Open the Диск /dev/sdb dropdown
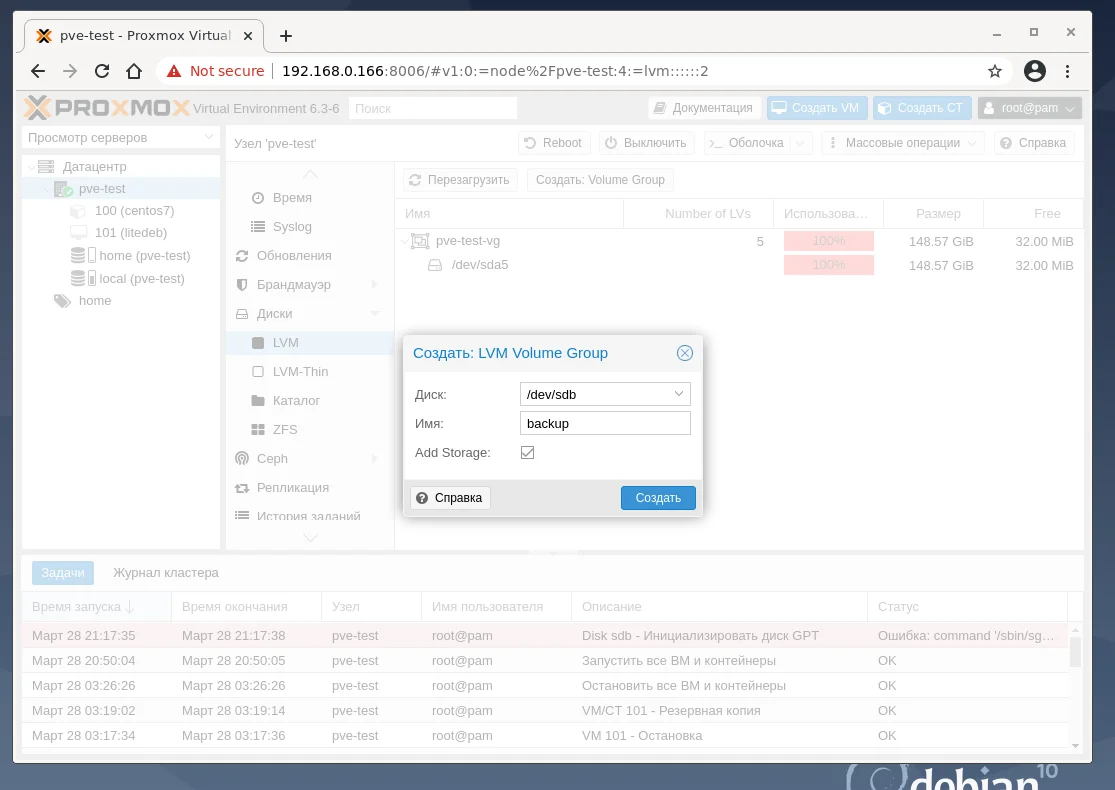 coord(605,394)
